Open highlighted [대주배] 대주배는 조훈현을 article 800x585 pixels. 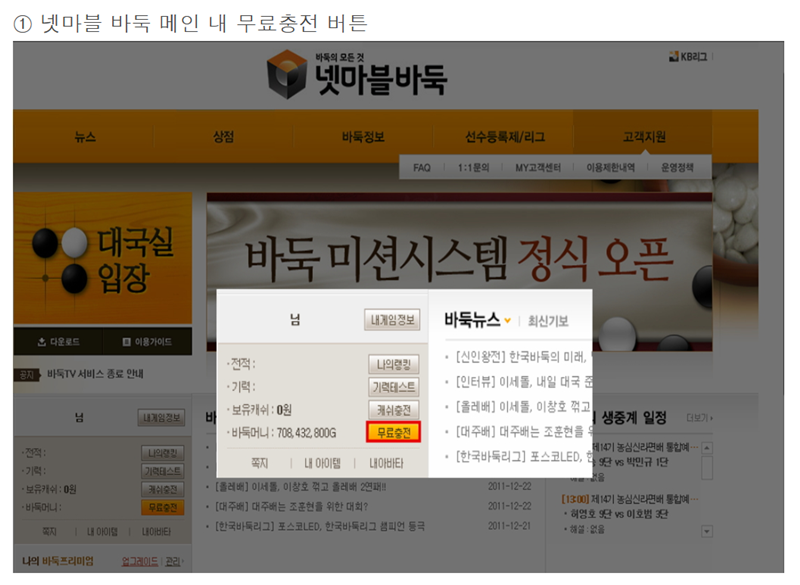pyautogui.click(x=523, y=431)
